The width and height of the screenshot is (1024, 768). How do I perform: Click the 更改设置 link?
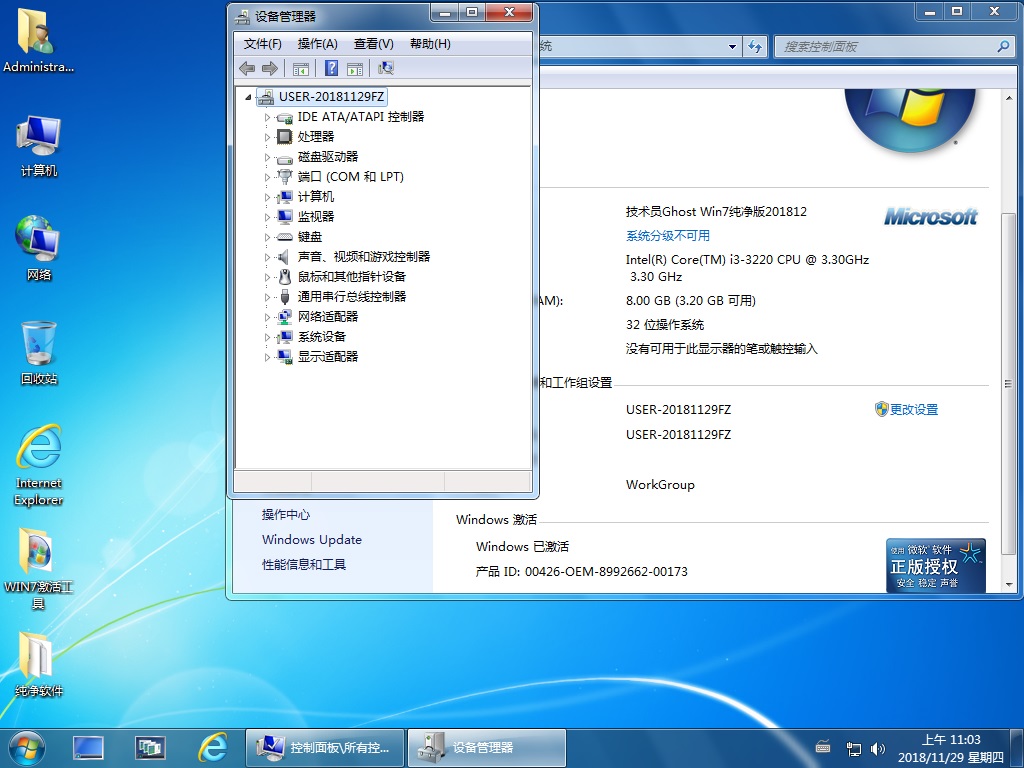pyautogui.click(x=913, y=410)
